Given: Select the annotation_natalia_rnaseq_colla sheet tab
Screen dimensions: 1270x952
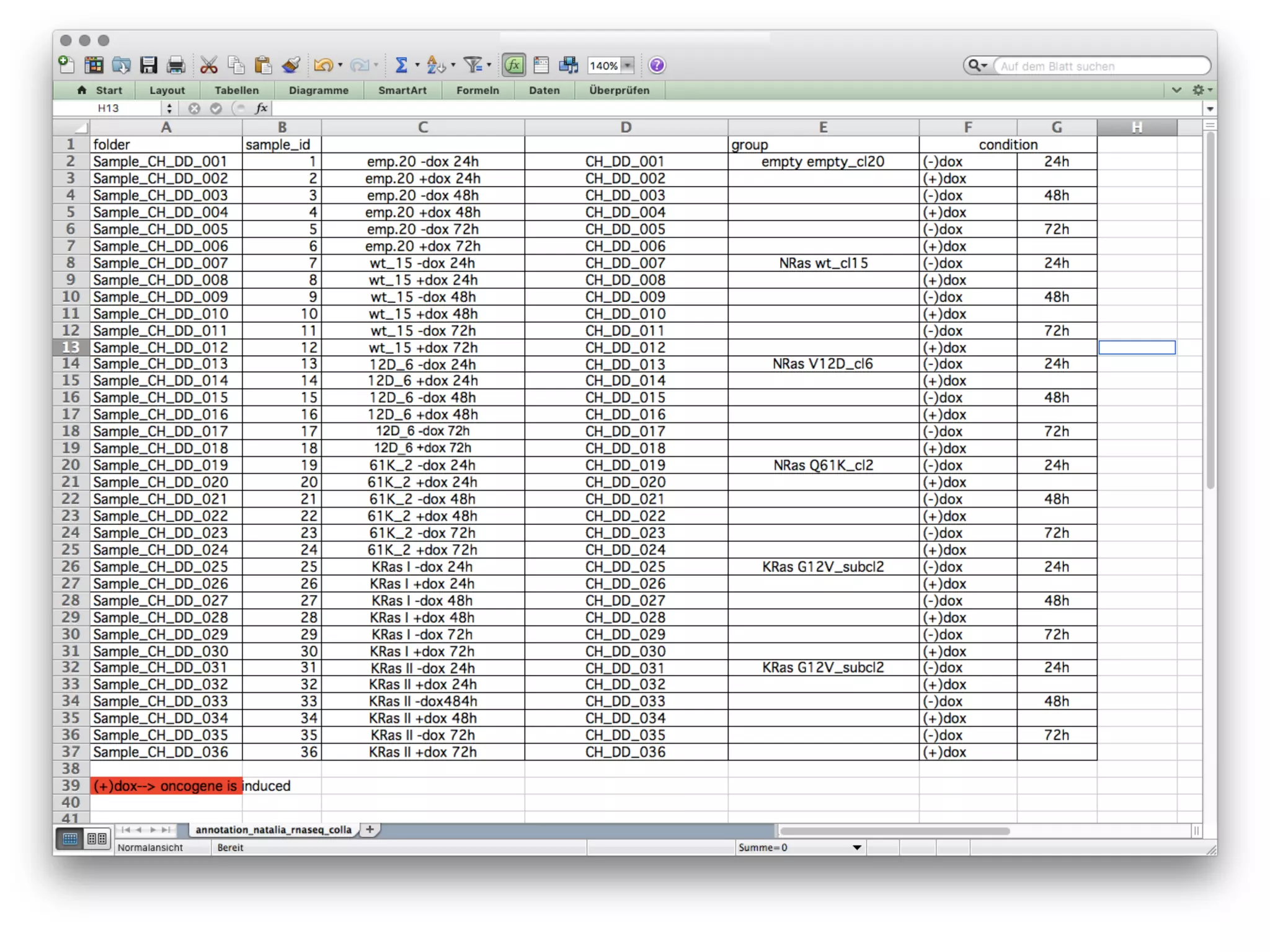Looking at the screenshot, I should 273,829.
